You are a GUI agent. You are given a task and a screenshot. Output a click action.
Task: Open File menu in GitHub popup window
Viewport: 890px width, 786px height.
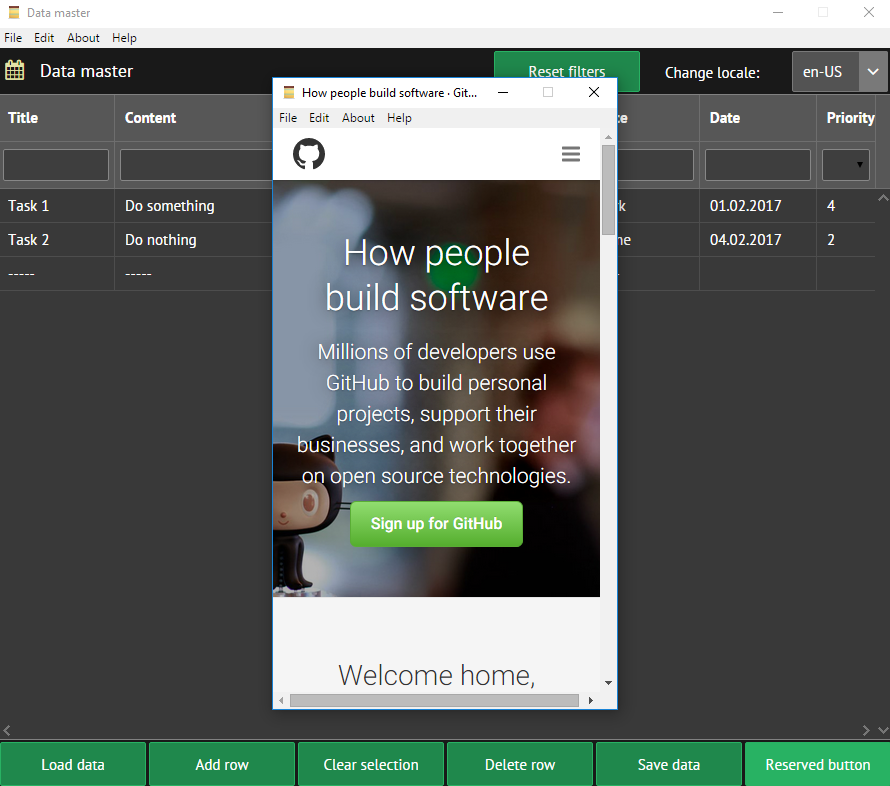288,118
